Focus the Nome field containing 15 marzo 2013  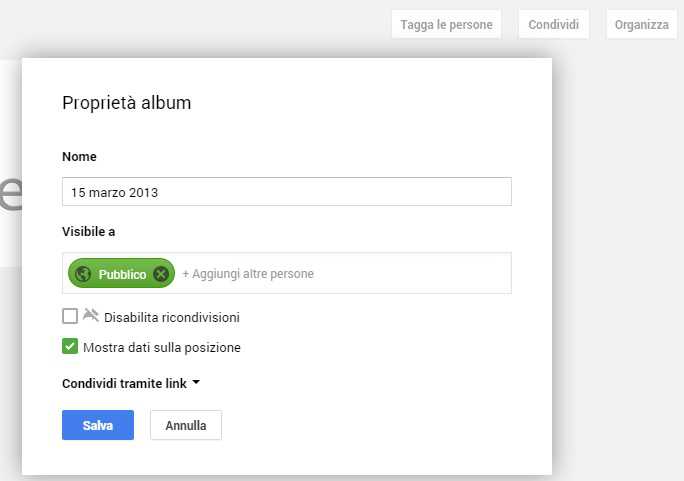pyautogui.click(x=286, y=192)
